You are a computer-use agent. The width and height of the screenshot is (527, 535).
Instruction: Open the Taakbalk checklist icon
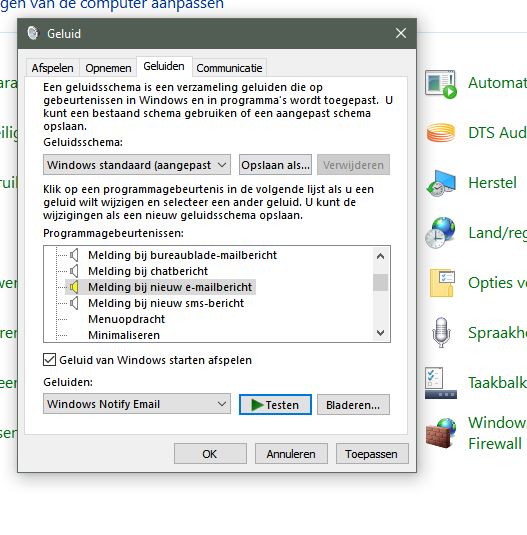pyautogui.click(x=441, y=383)
